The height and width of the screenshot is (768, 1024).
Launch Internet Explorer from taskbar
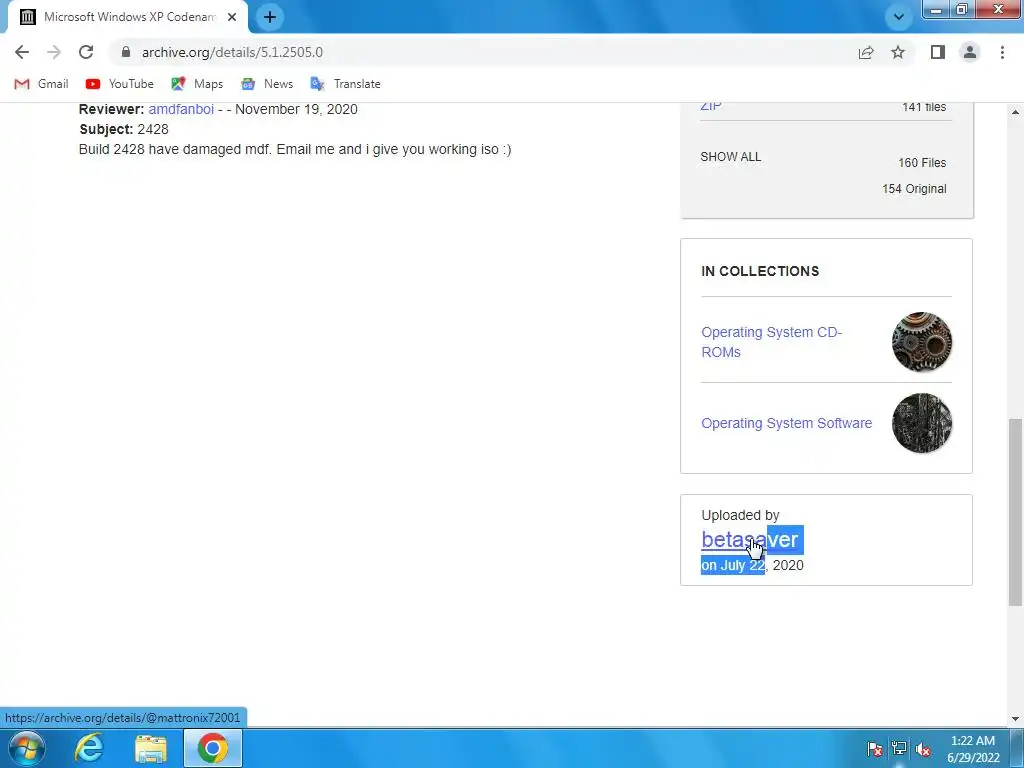(89, 748)
